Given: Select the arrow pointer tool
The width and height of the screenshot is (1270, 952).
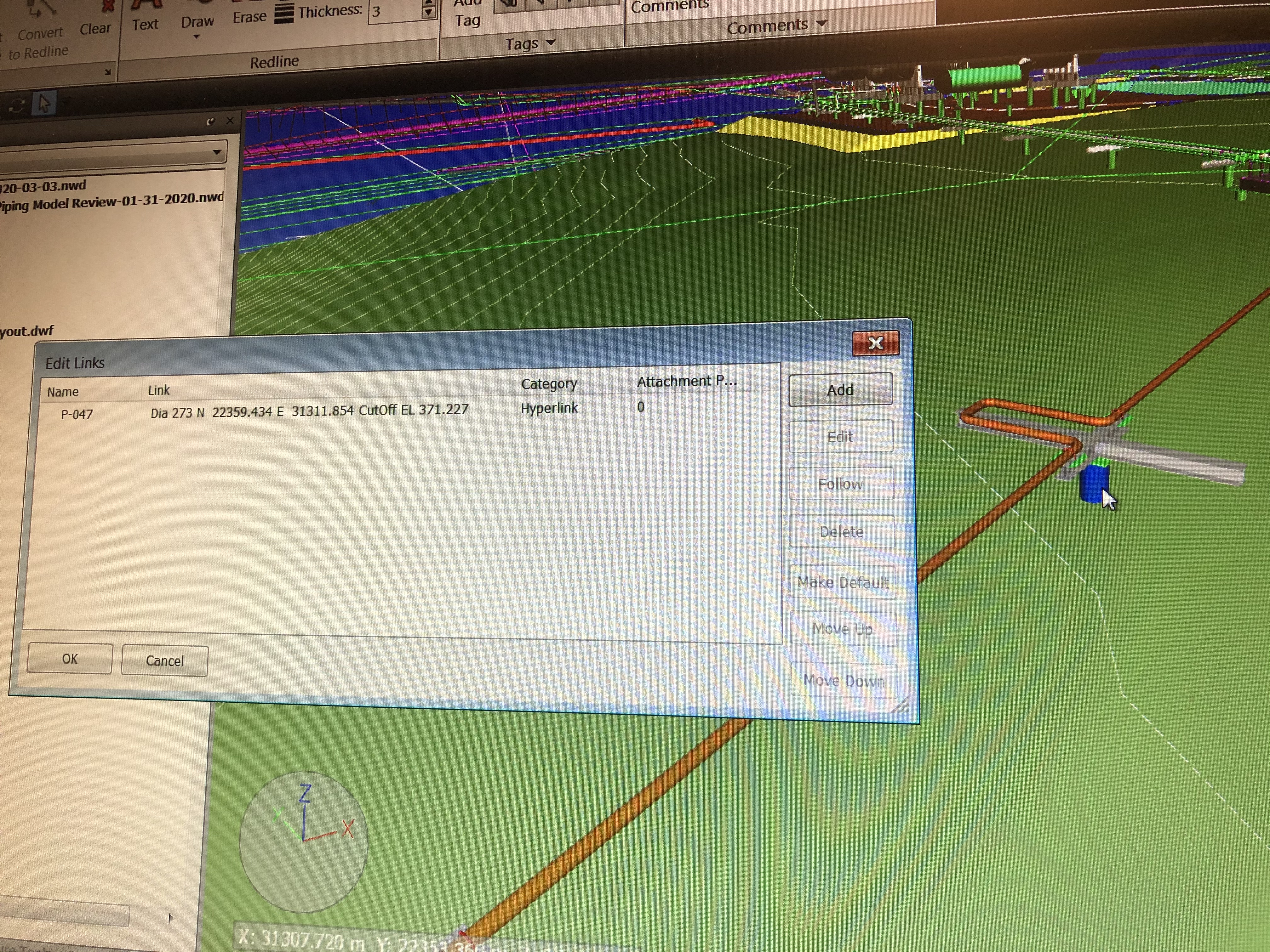Looking at the screenshot, I should pos(44,104).
